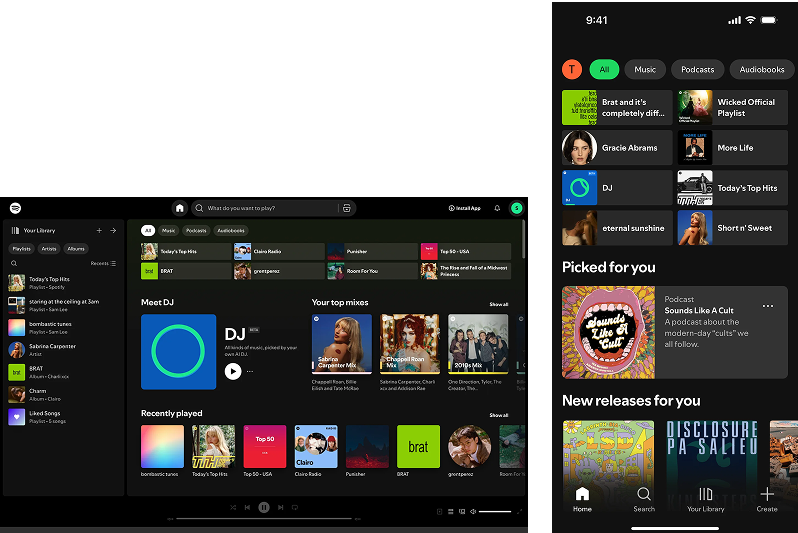Select the All filter chip on desktop home

148,231
